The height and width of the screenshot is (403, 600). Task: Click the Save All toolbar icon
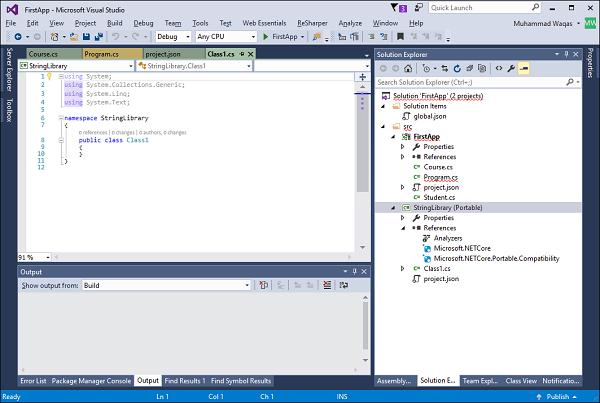[99, 37]
